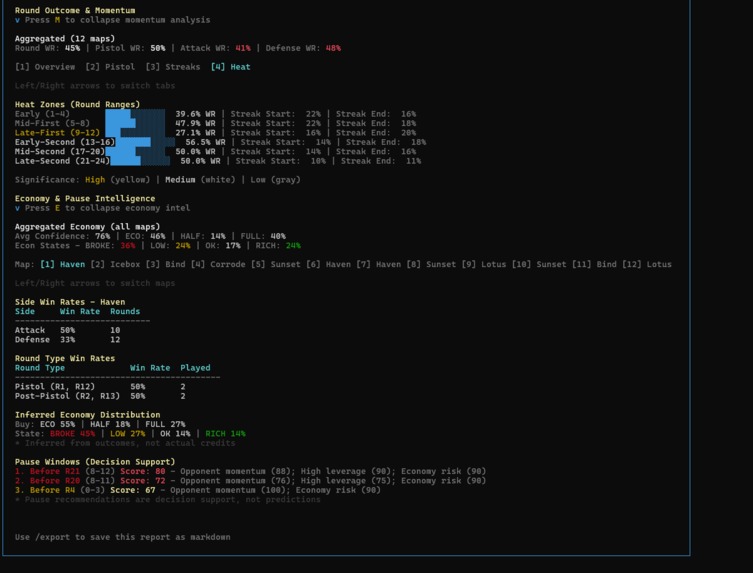Click pause window 1 Before R21
Image resolution: width=753 pixels, height=573 pixels.
(x=250, y=471)
